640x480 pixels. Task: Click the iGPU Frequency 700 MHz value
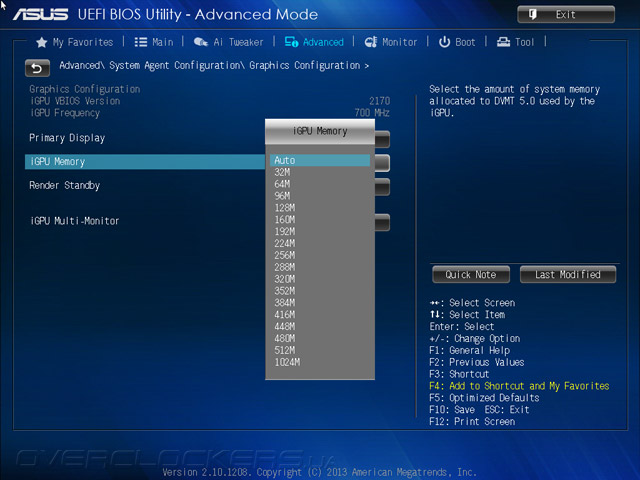coord(372,113)
